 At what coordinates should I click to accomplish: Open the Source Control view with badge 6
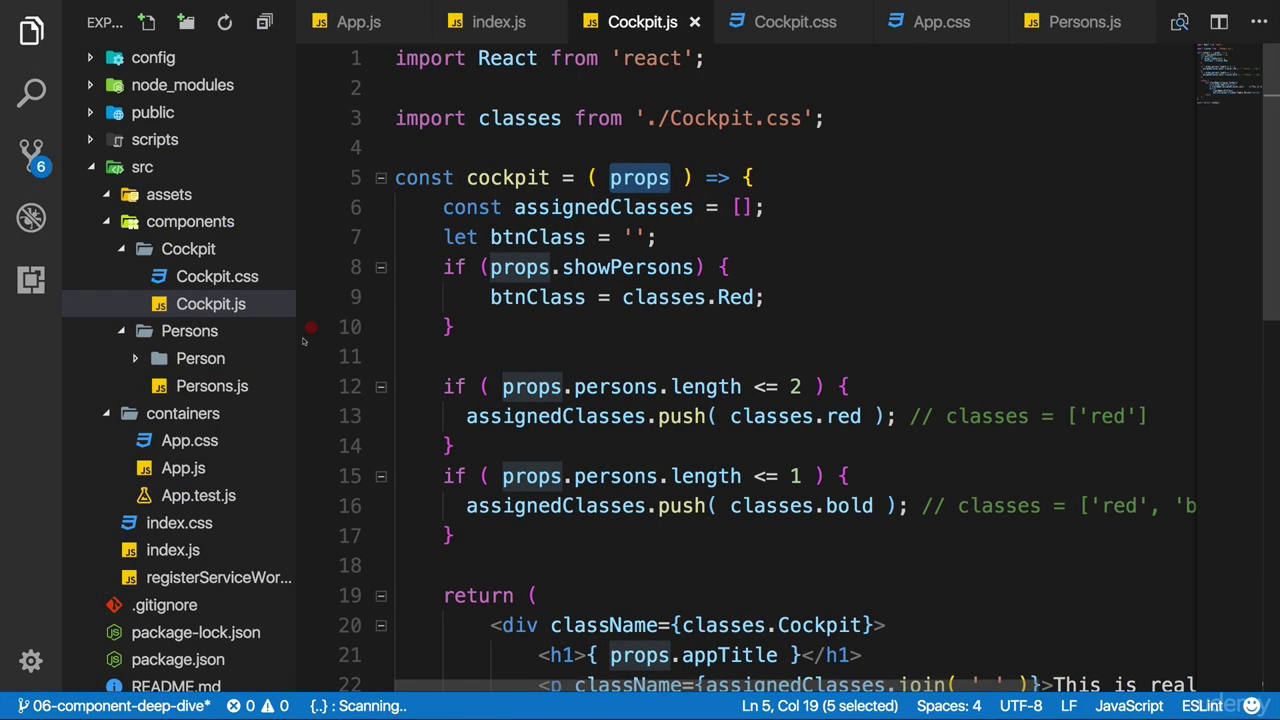(x=31, y=155)
